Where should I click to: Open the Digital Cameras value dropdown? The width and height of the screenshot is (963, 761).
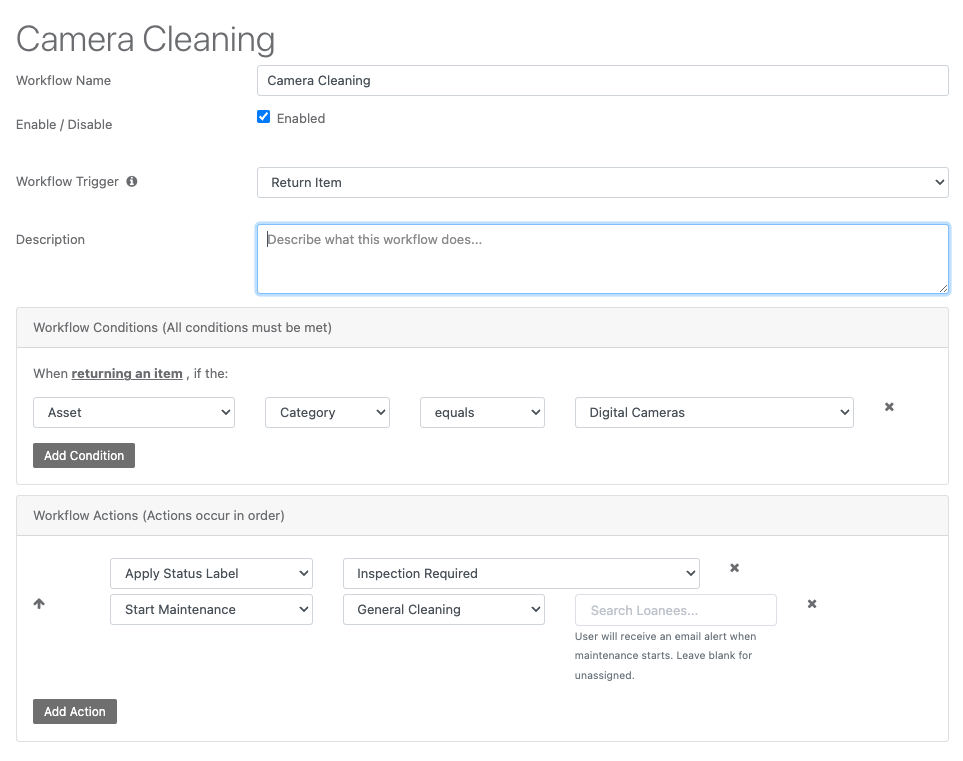pos(713,412)
